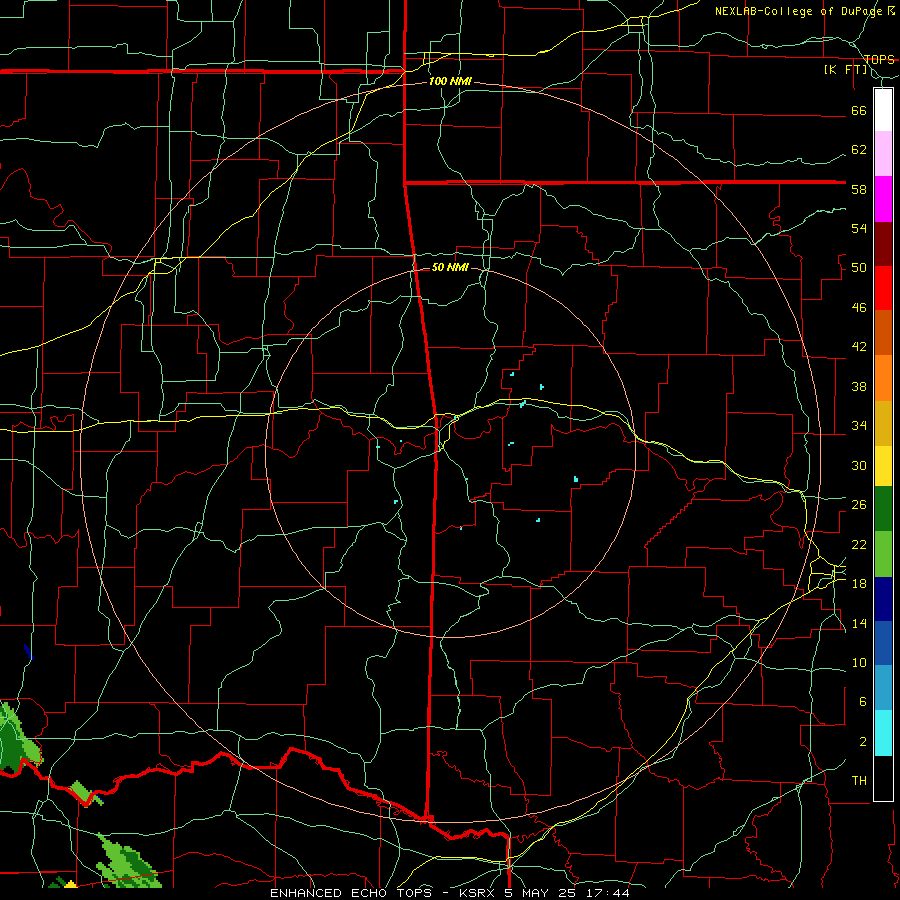
Task: Click the cyan swatch in the legend
Action: tap(883, 733)
